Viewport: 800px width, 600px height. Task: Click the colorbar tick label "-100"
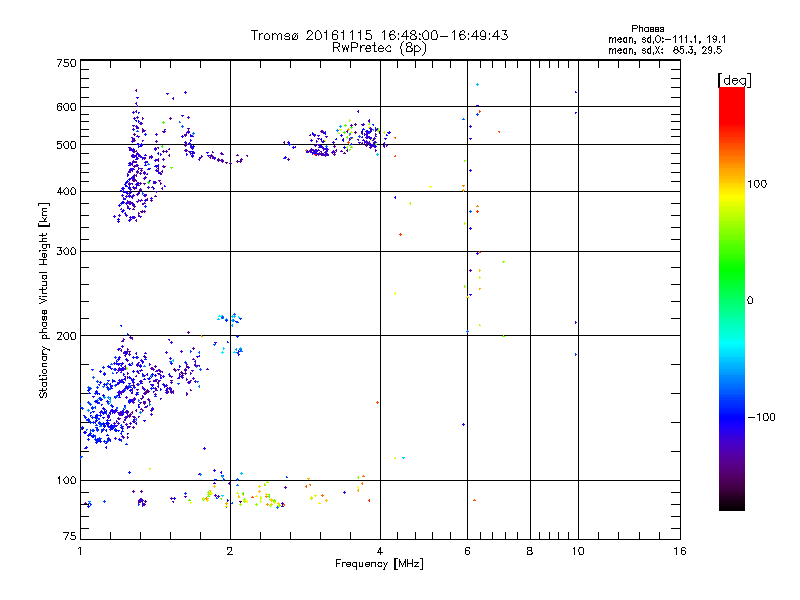pyautogui.click(x=761, y=417)
